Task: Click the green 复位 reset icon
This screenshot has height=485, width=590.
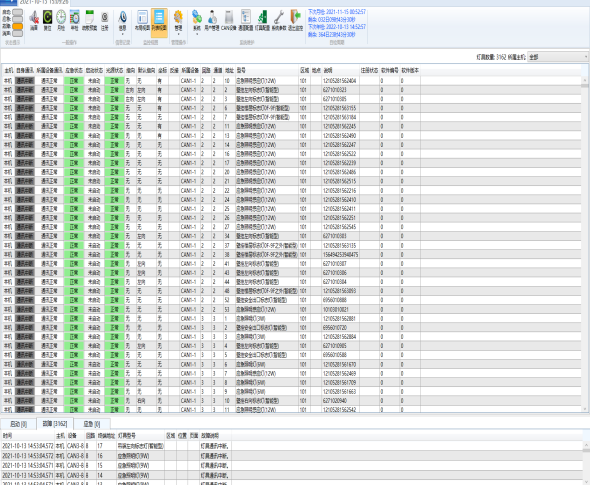Action: coord(47,21)
